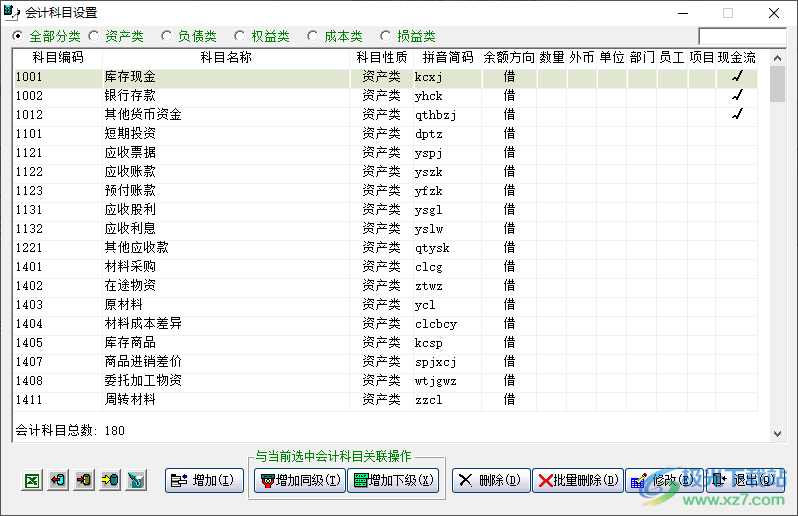
Task: Select the 损益类 radio button
Action: pos(386,36)
